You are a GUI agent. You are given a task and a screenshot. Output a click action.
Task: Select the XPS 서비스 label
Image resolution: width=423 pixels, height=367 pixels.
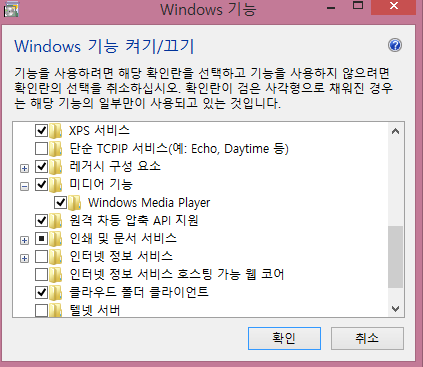pos(99,130)
